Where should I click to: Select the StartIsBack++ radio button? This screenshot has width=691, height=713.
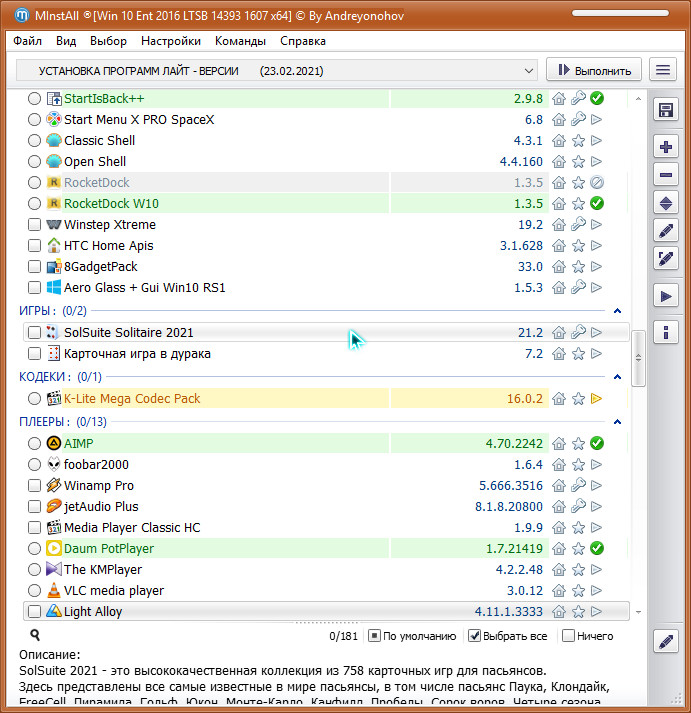point(35,98)
